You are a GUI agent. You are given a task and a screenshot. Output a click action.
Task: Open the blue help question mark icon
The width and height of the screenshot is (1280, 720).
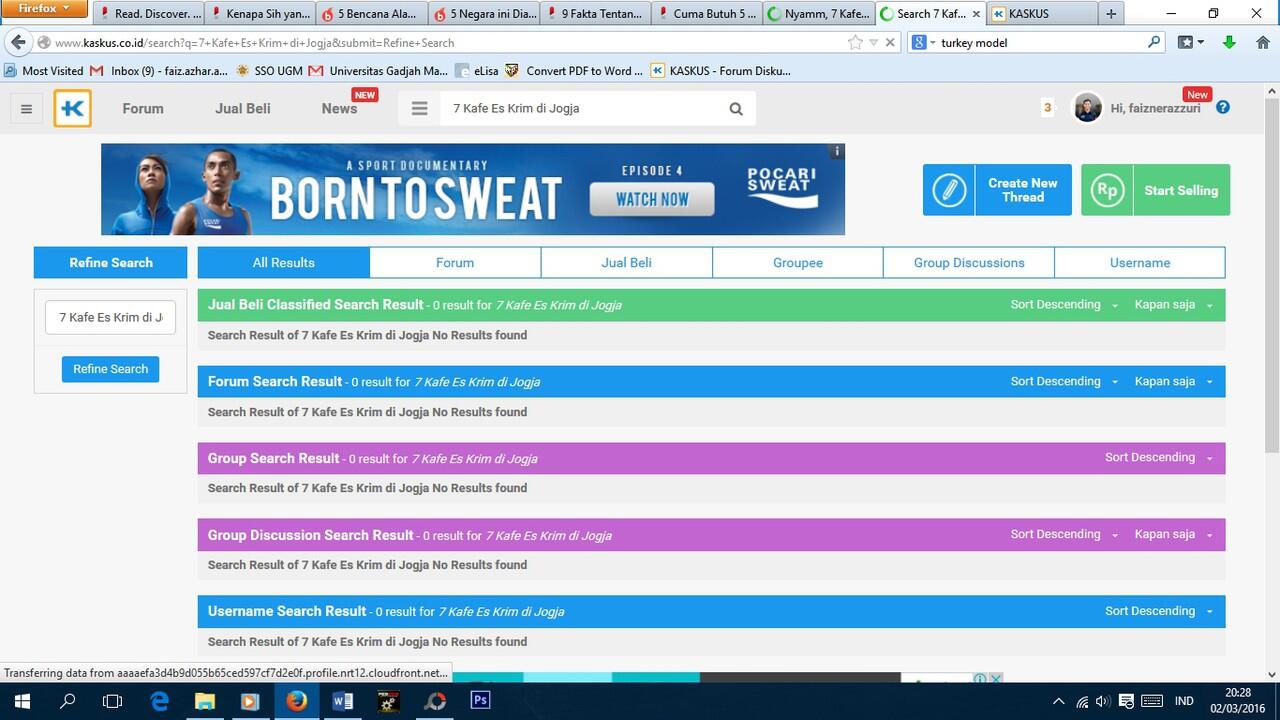click(1222, 108)
